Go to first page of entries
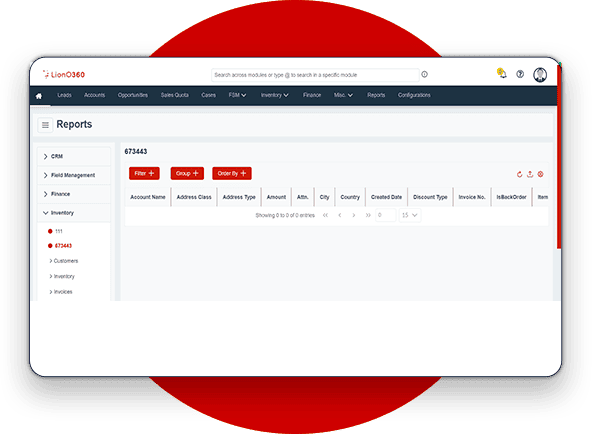Screen dimensions: 592x434 click(x=325, y=215)
